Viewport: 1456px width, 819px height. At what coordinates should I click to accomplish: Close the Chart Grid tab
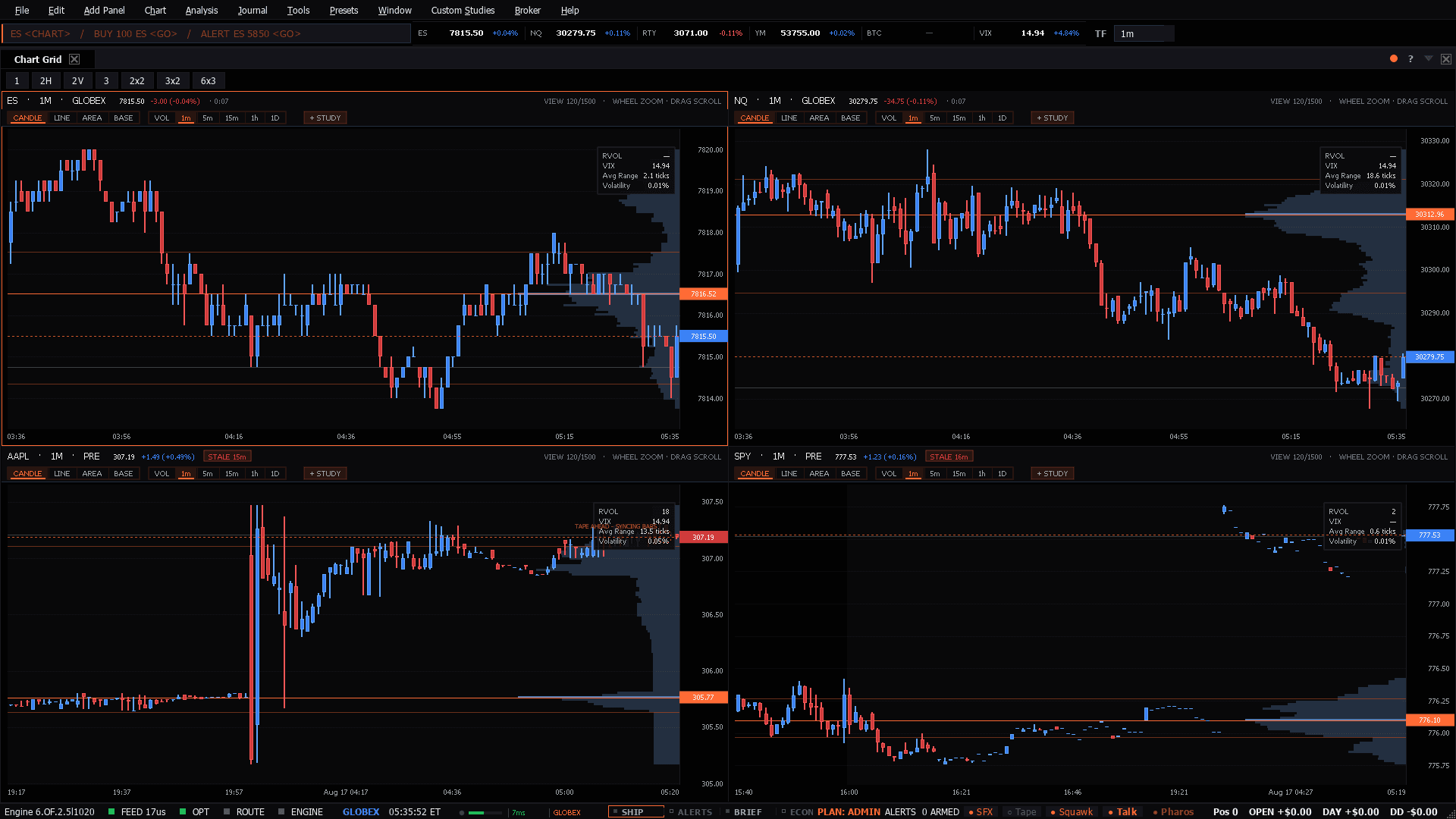(x=74, y=59)
